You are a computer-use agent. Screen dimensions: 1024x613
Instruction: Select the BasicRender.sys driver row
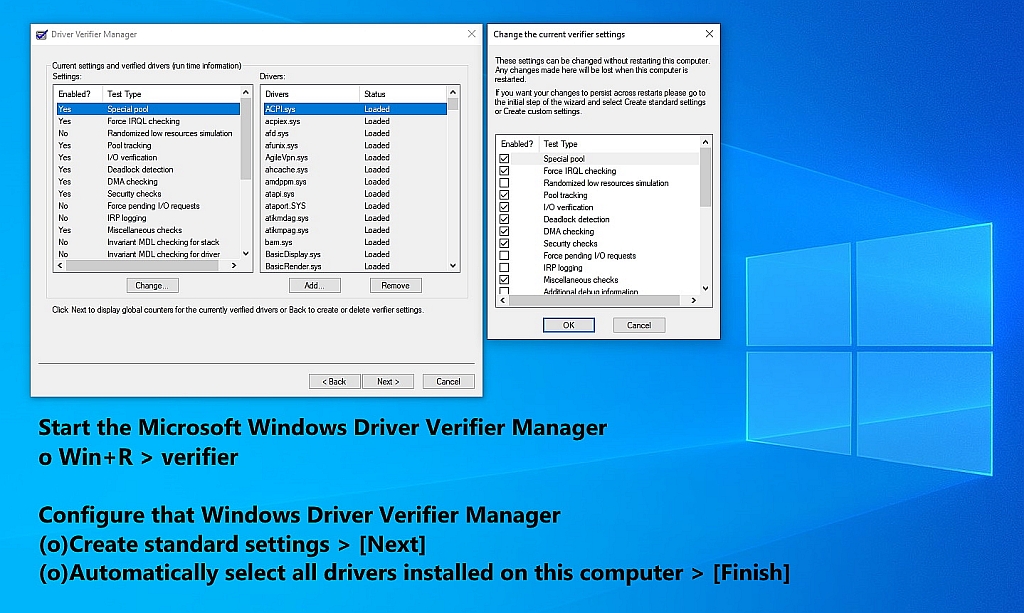coord(355,266)
